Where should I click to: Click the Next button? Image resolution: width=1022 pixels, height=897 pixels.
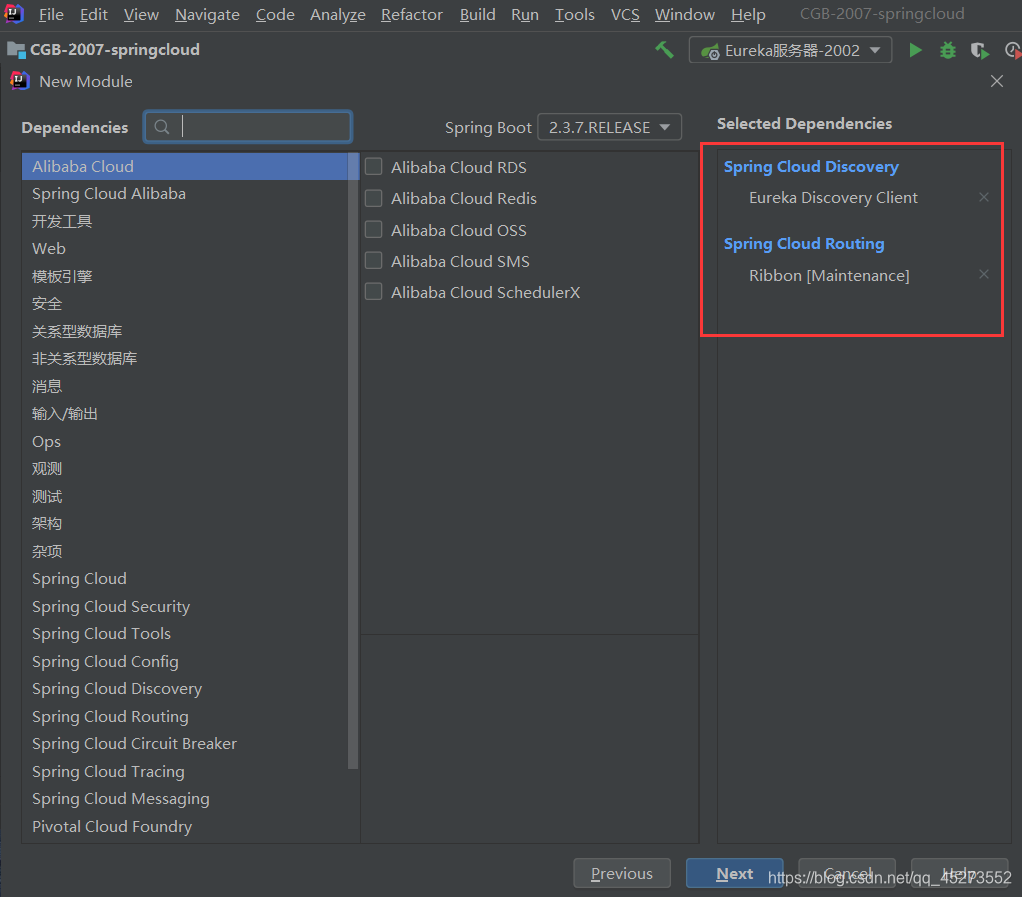pos(734,872)
